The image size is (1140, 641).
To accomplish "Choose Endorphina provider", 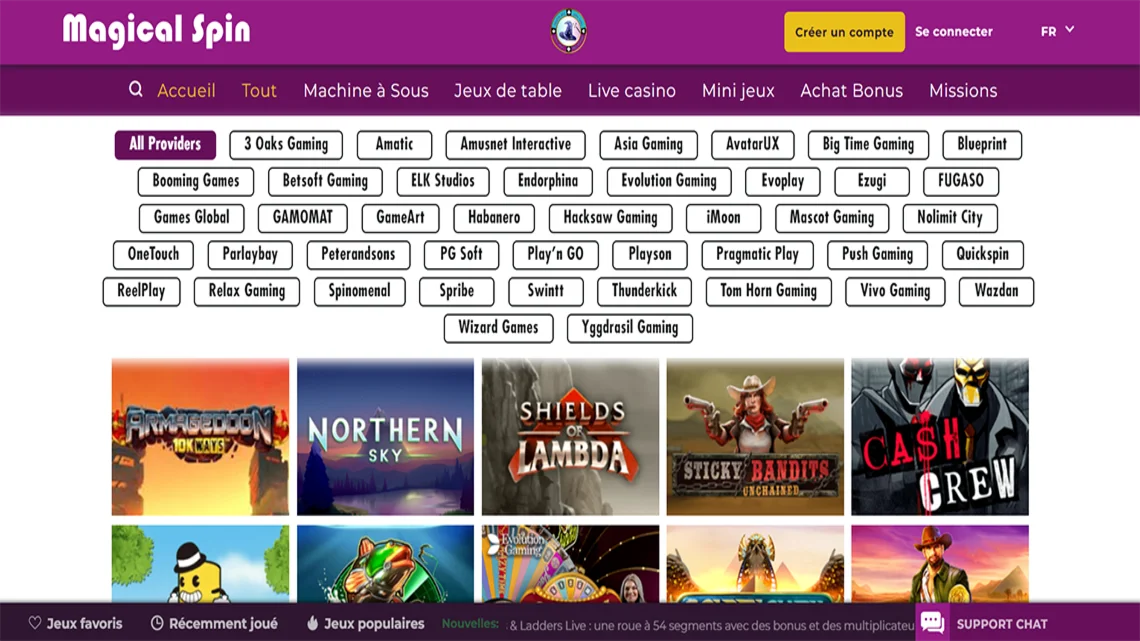I will (547, 181).
